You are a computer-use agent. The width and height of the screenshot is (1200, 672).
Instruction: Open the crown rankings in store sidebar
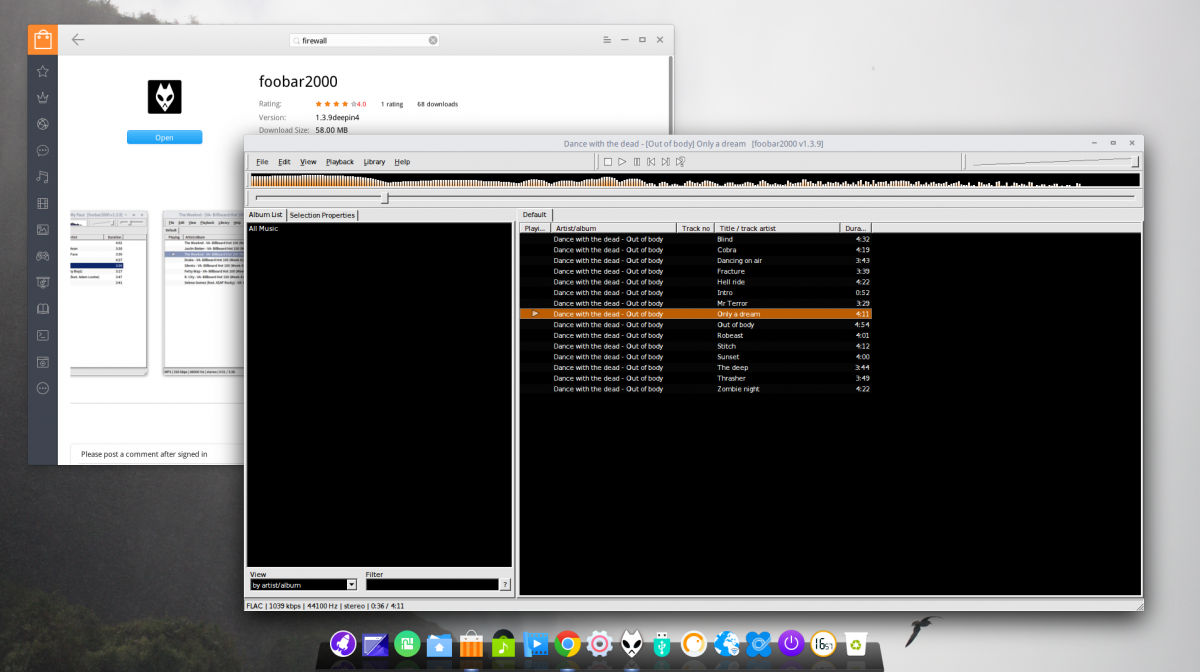coord(42,98)
